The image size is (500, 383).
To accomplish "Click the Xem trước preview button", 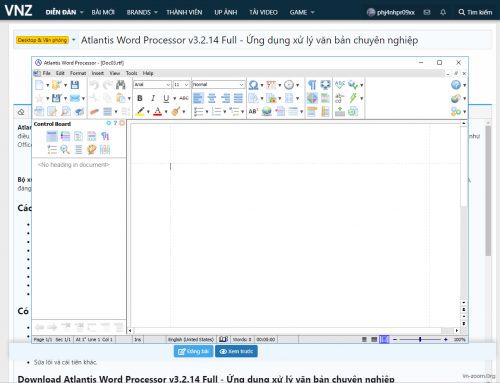I will (236, 351).
